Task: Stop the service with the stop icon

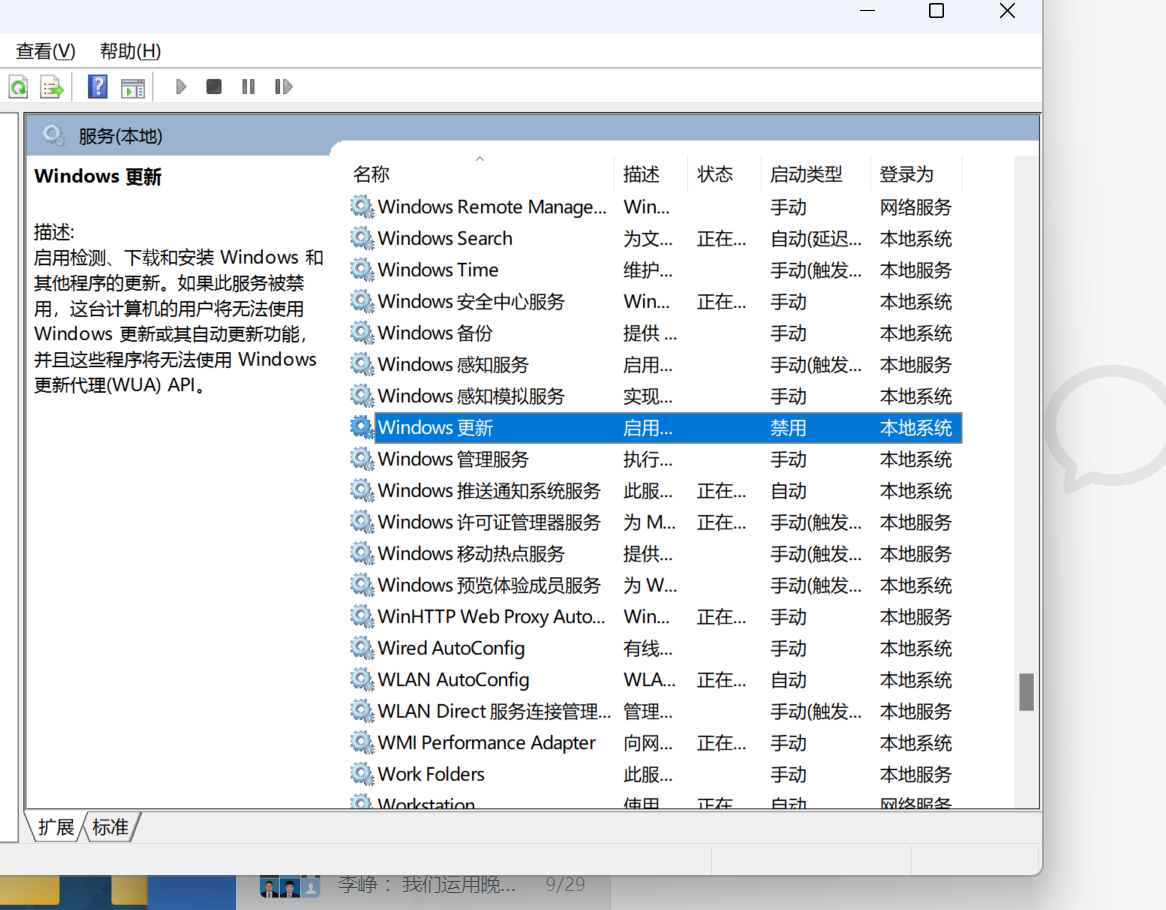Action: 214,87
